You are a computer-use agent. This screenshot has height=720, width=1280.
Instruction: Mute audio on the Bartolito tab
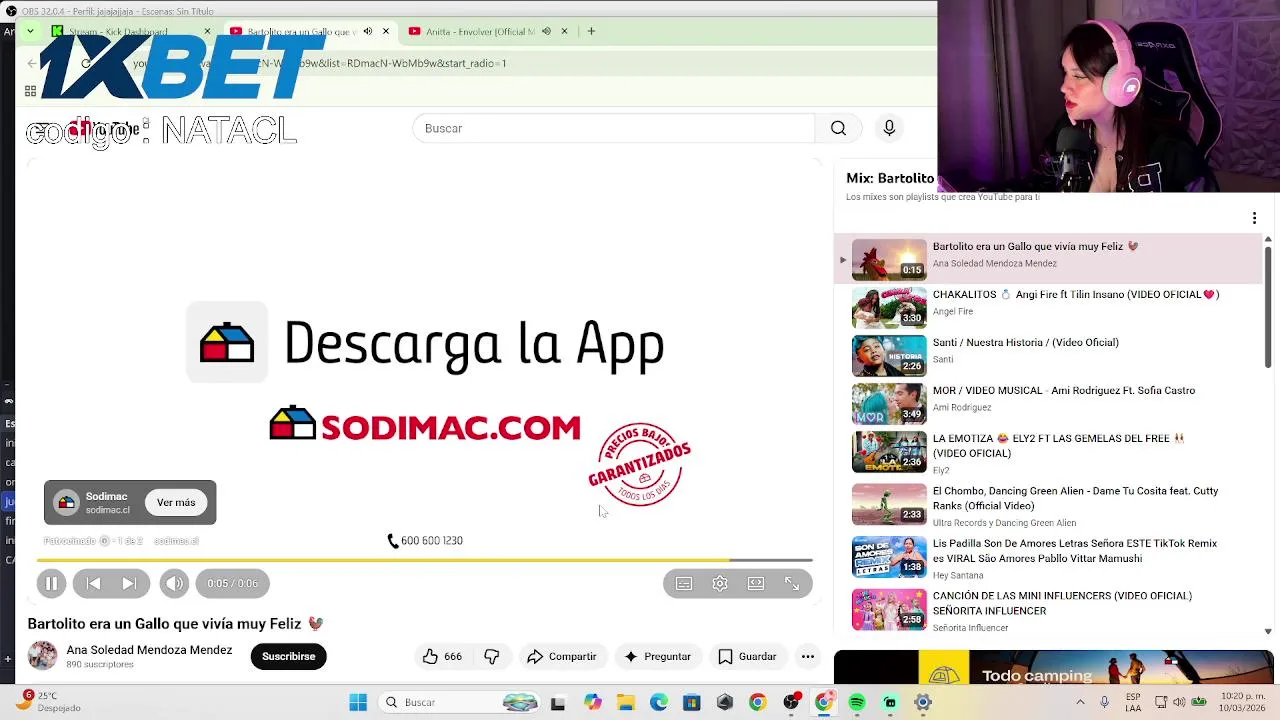[x=368, y=31]
